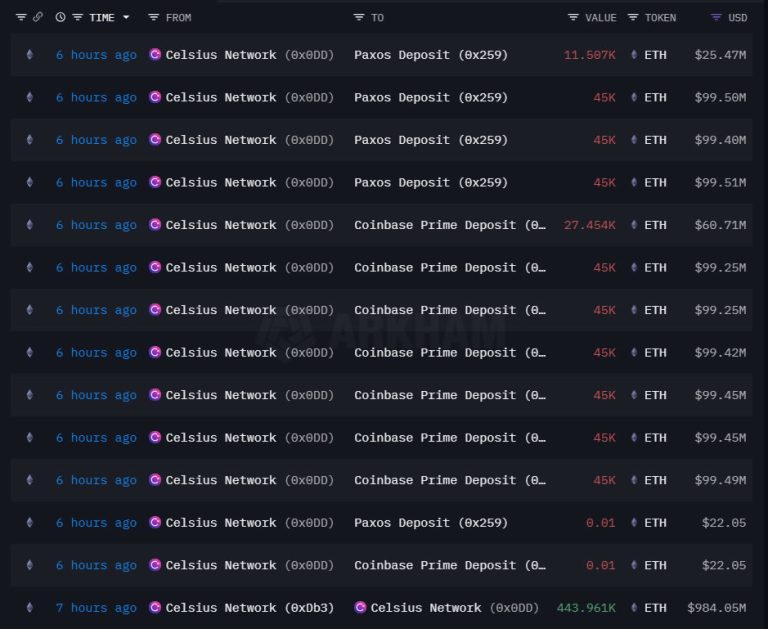Image resolution: width=768 pixels, height=629 pixels.
Task: Expand the TIME sort dropdown arrow
Action: (126, 17)
